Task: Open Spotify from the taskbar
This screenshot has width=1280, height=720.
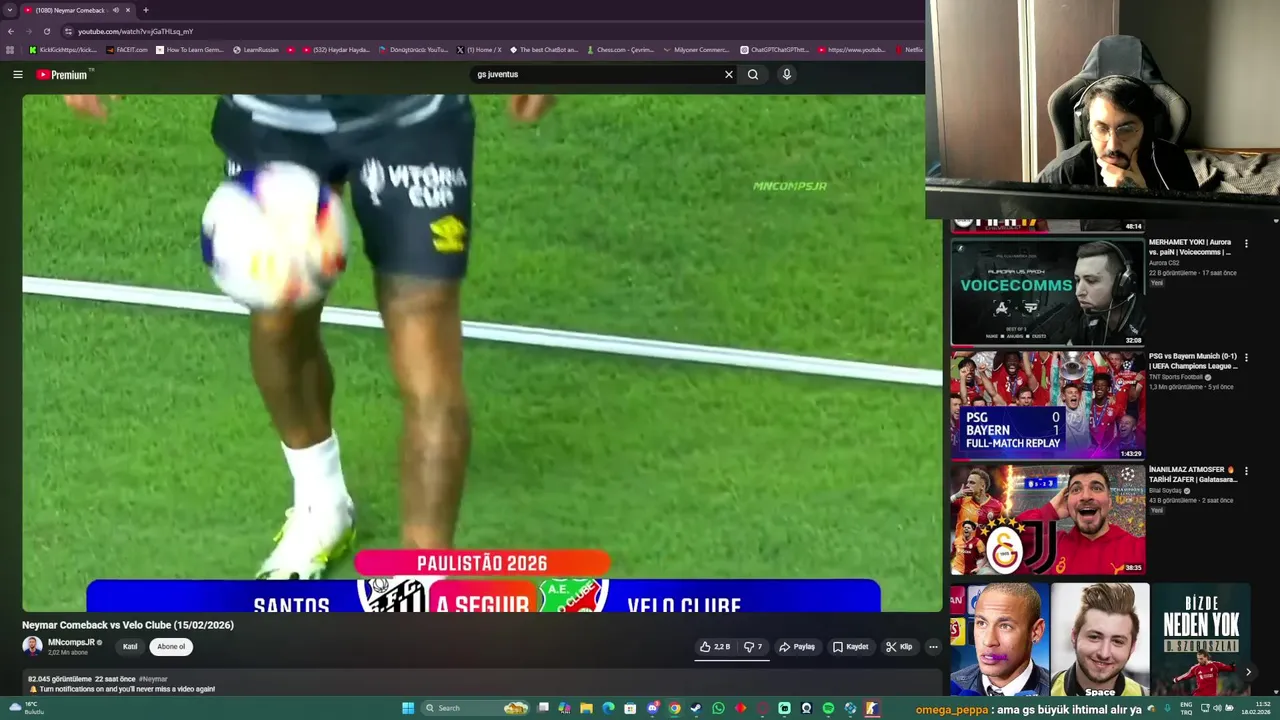Action: pyautogui.click(x=828, y=708)
